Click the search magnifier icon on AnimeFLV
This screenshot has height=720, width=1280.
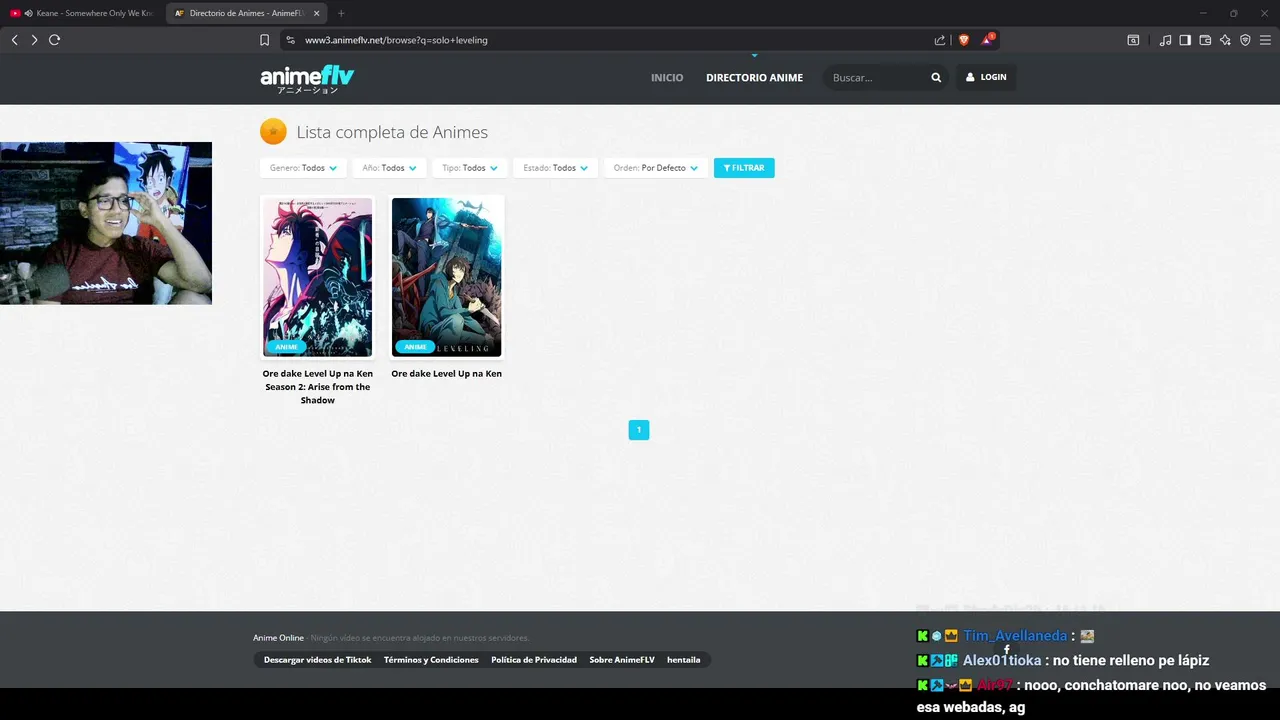pos(936,77)
